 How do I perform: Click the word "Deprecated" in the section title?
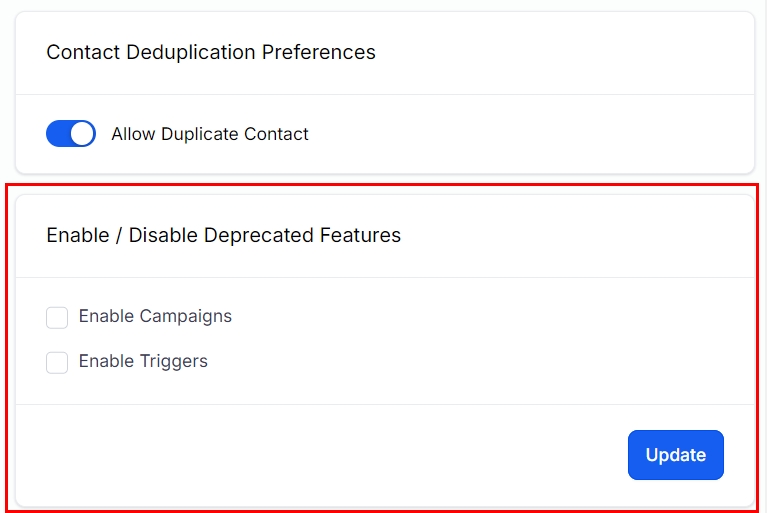[x=258, y=236]
